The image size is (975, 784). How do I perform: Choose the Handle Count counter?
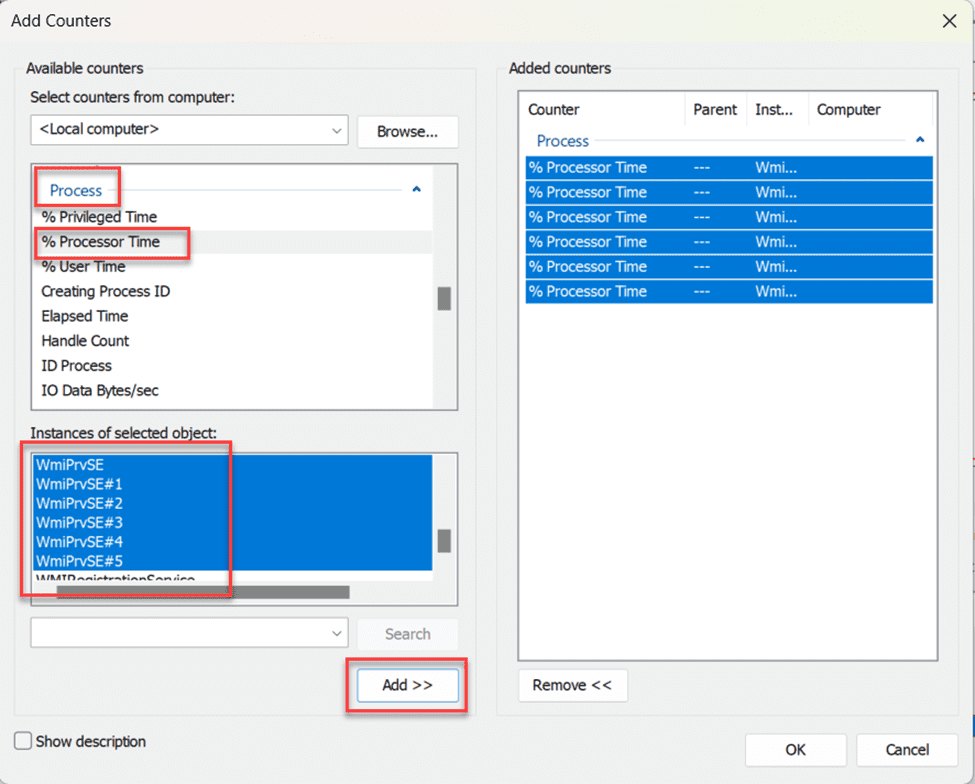[x=85, y=341]
